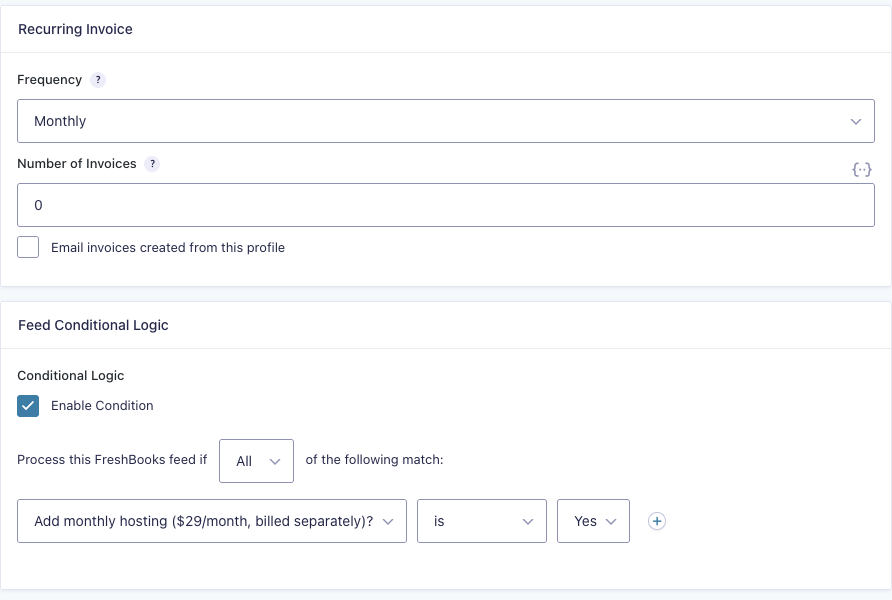Open the Frequency help tooltip icon
Screen dimensions: 892x600
click(98, 80)
